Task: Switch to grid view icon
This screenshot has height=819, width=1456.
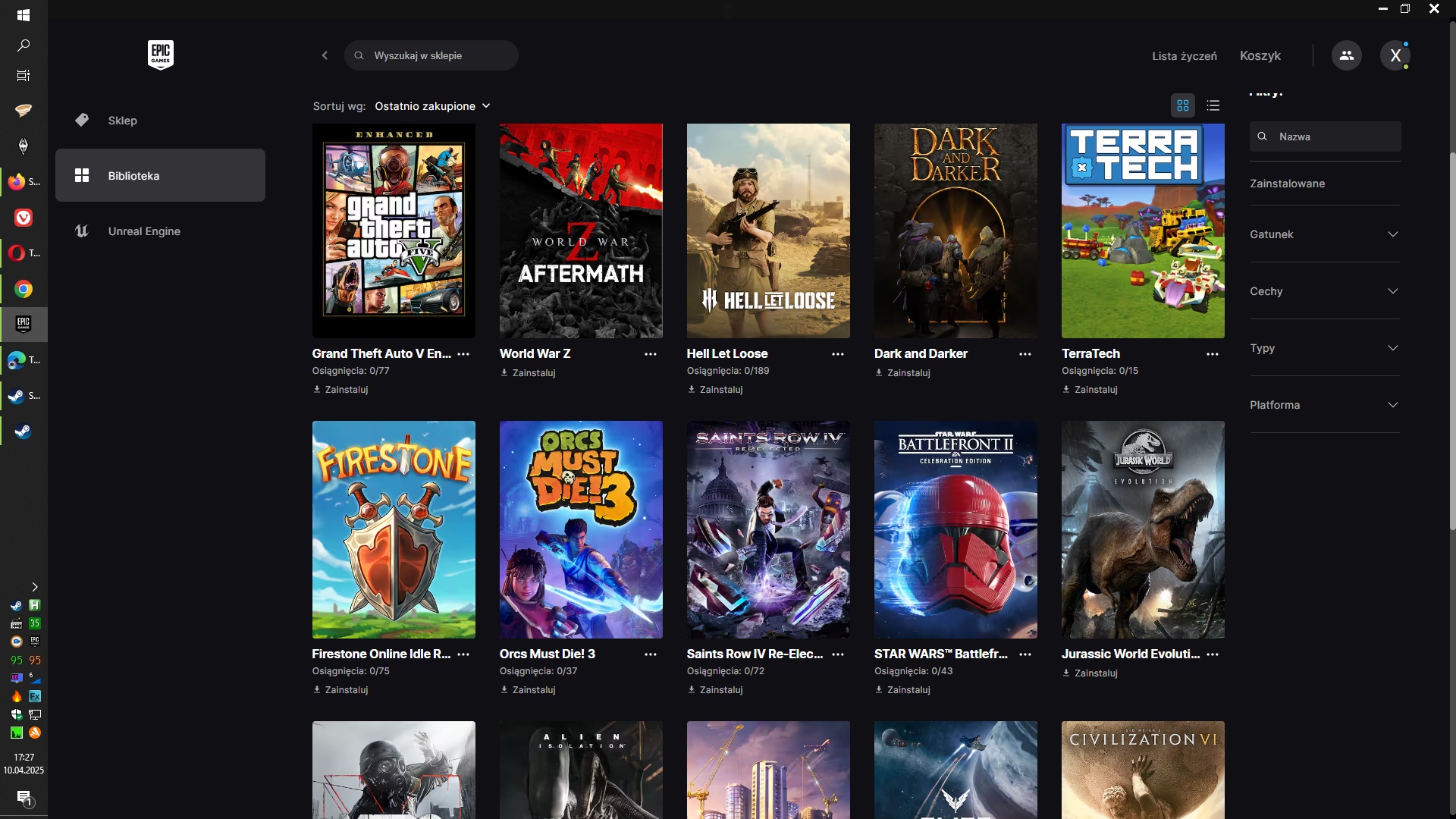Action: (x=1182, y=105)
